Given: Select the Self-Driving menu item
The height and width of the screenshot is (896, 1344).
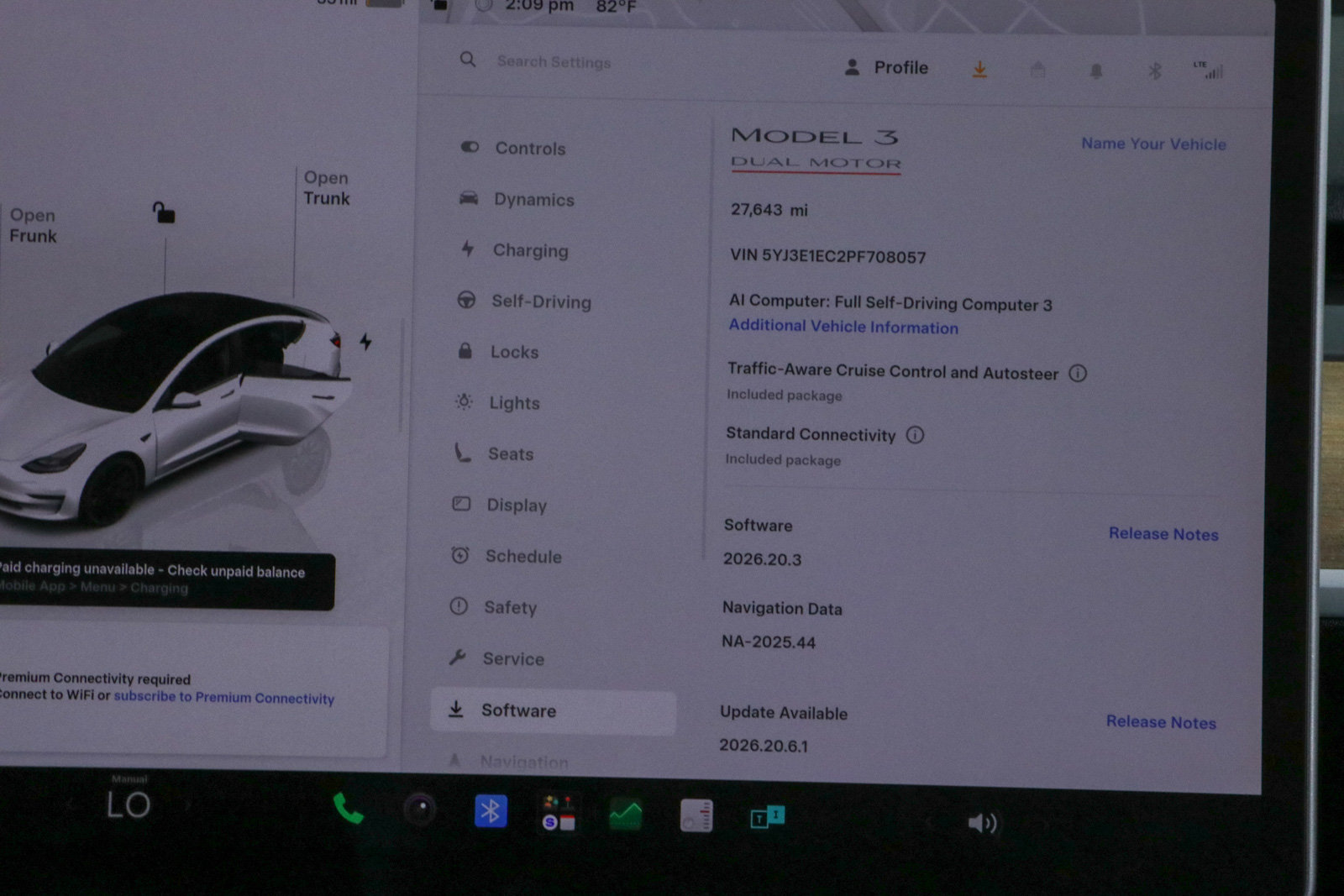Looking at the screenshot, I should pyautogui.click(x=524, y=301).
